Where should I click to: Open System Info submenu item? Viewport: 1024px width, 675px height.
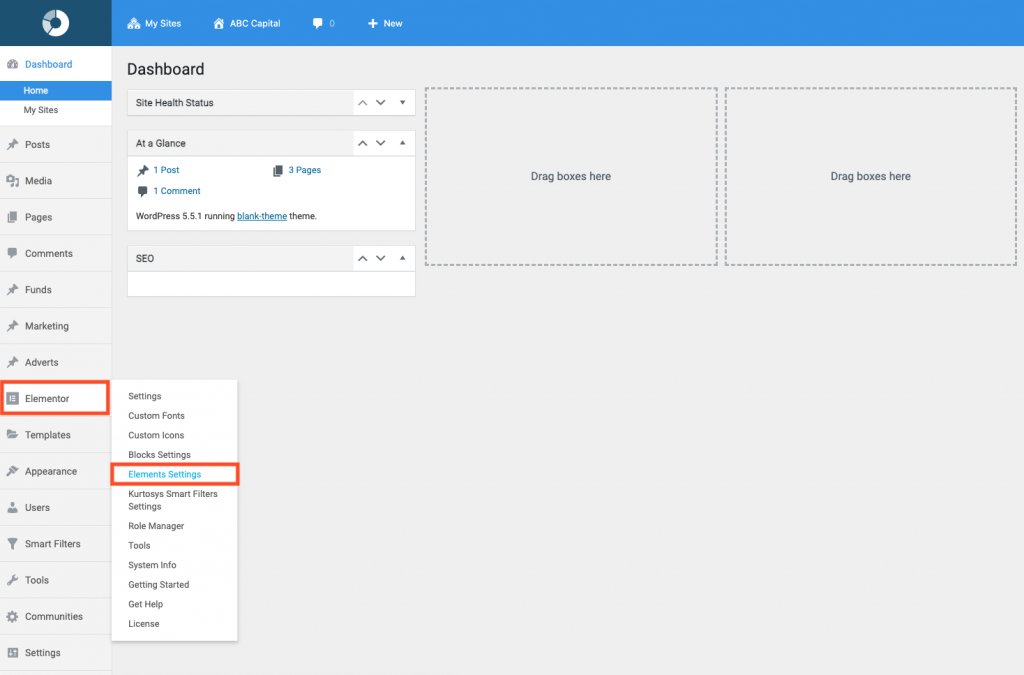pyautogui.click(x=152, y=565)
